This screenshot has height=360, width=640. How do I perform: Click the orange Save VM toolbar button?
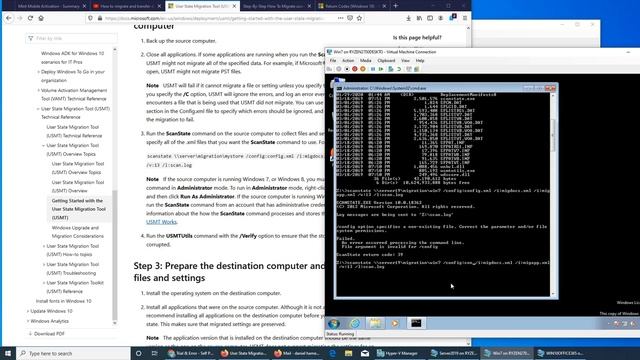click(x=362, y=69)
